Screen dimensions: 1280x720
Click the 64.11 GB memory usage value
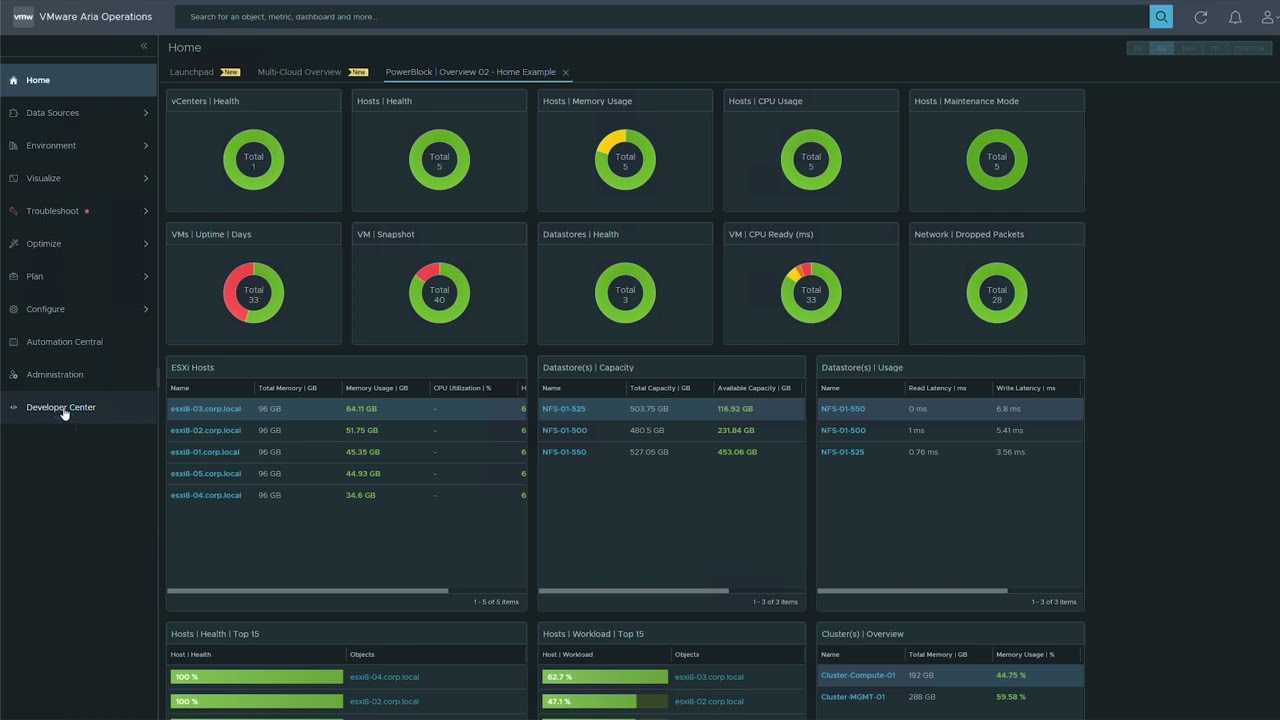(361, 409)
